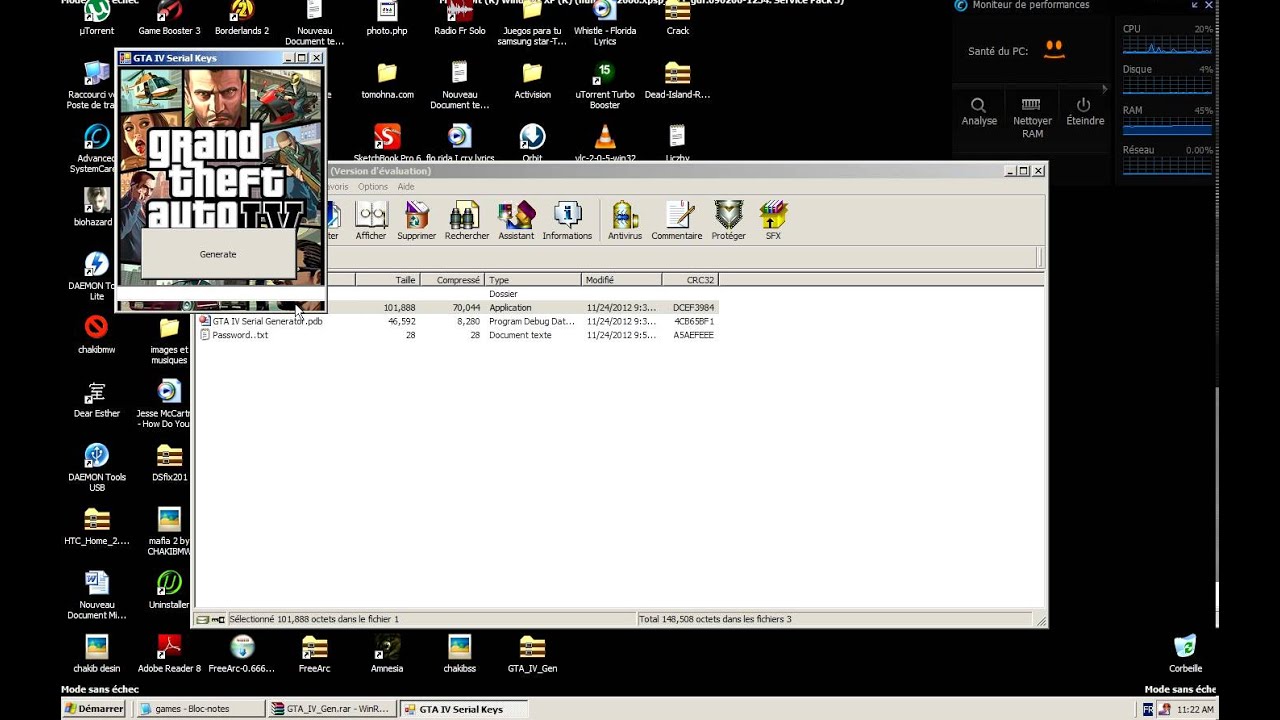Open the Crack archive on desktop

[678, 18]
